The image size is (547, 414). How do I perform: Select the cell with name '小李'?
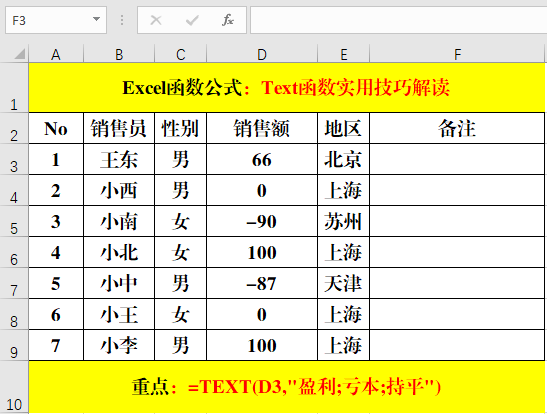(x=119, y=345)
